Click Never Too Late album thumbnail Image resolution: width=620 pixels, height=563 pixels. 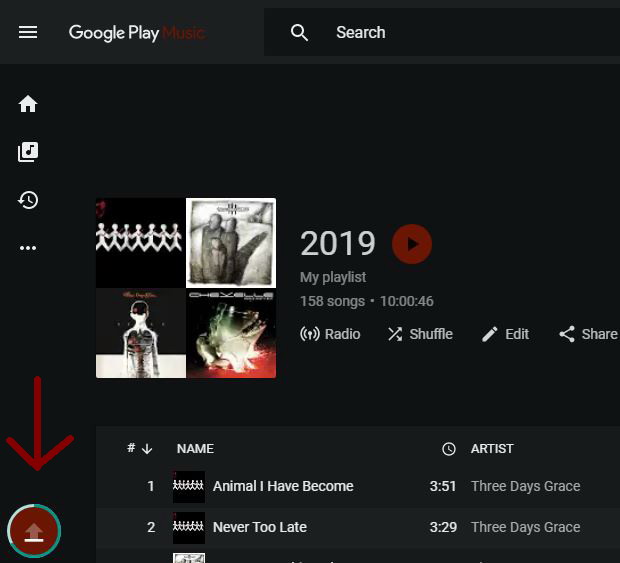[x=189, y=528]
